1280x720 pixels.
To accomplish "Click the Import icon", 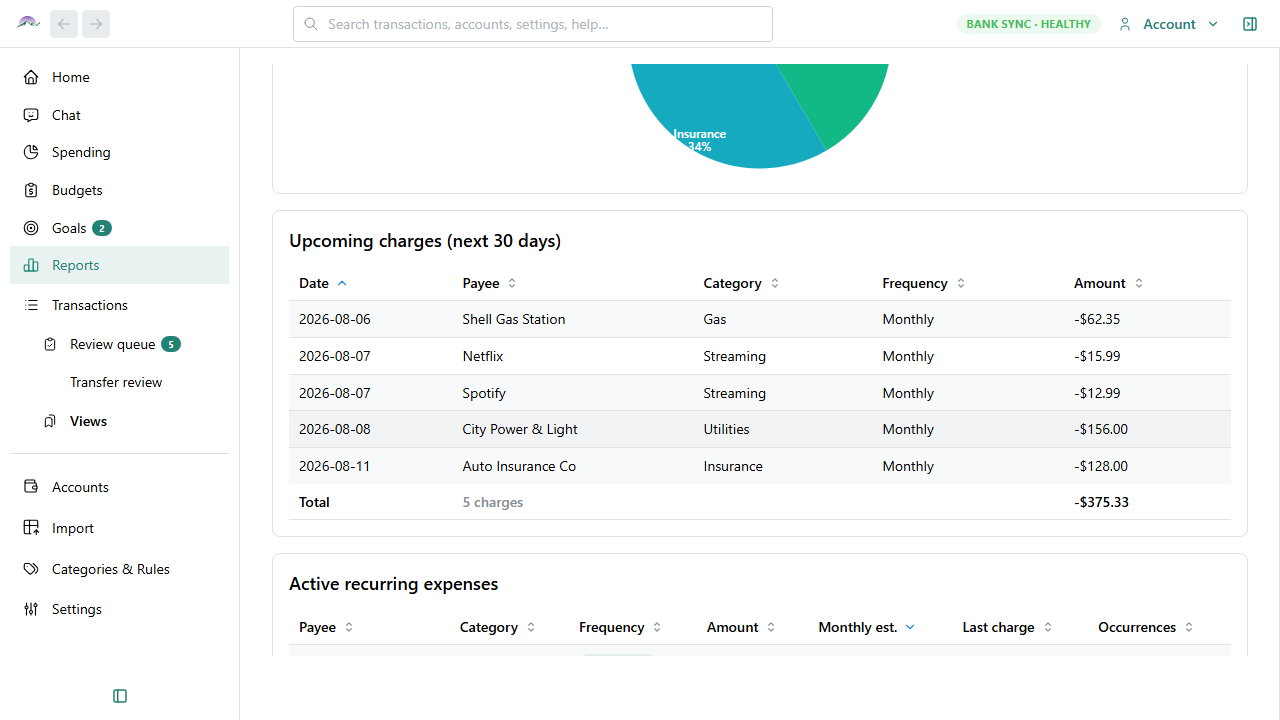I will pyautogui.click(x=31, y=528).
